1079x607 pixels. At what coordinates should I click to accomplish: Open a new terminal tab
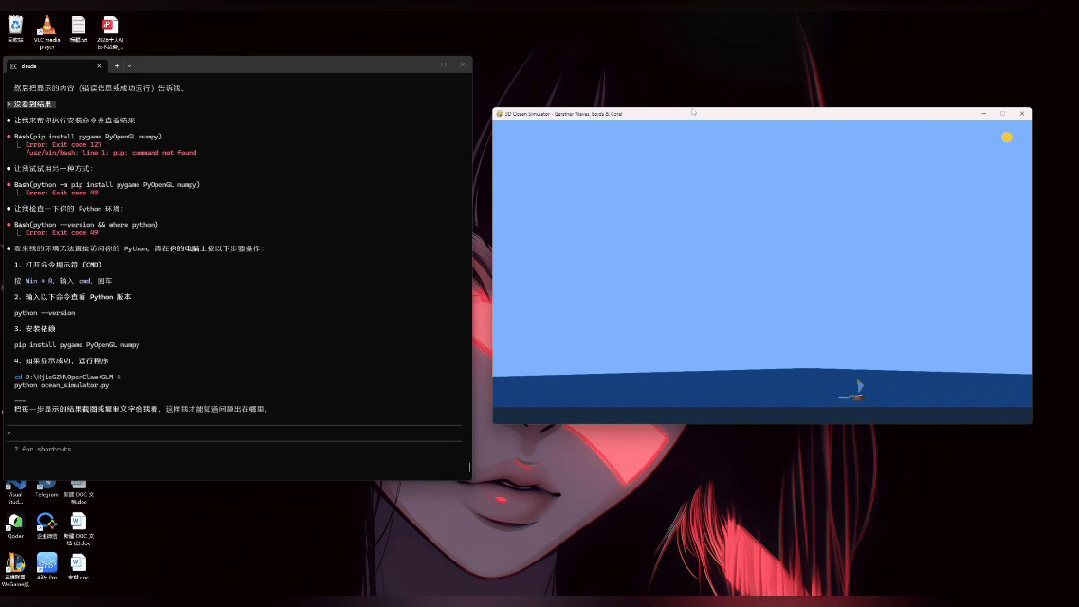tap(117, 66)
